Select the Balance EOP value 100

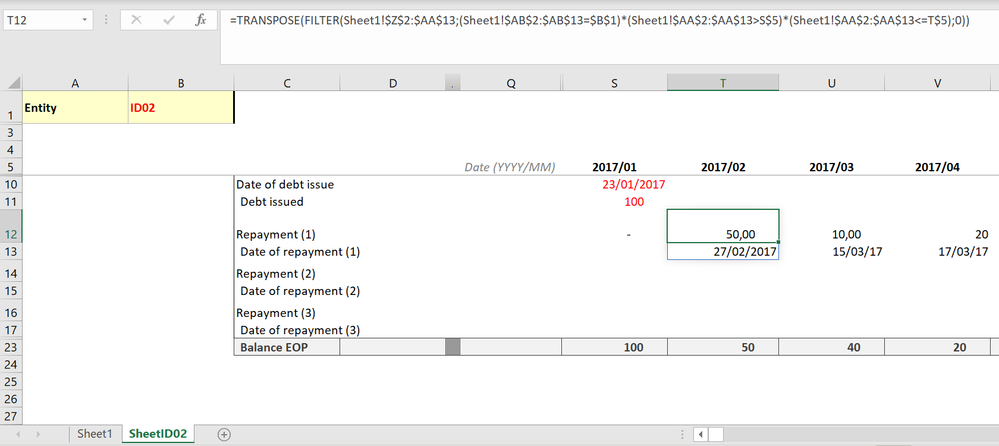click(x=614, y=347)
